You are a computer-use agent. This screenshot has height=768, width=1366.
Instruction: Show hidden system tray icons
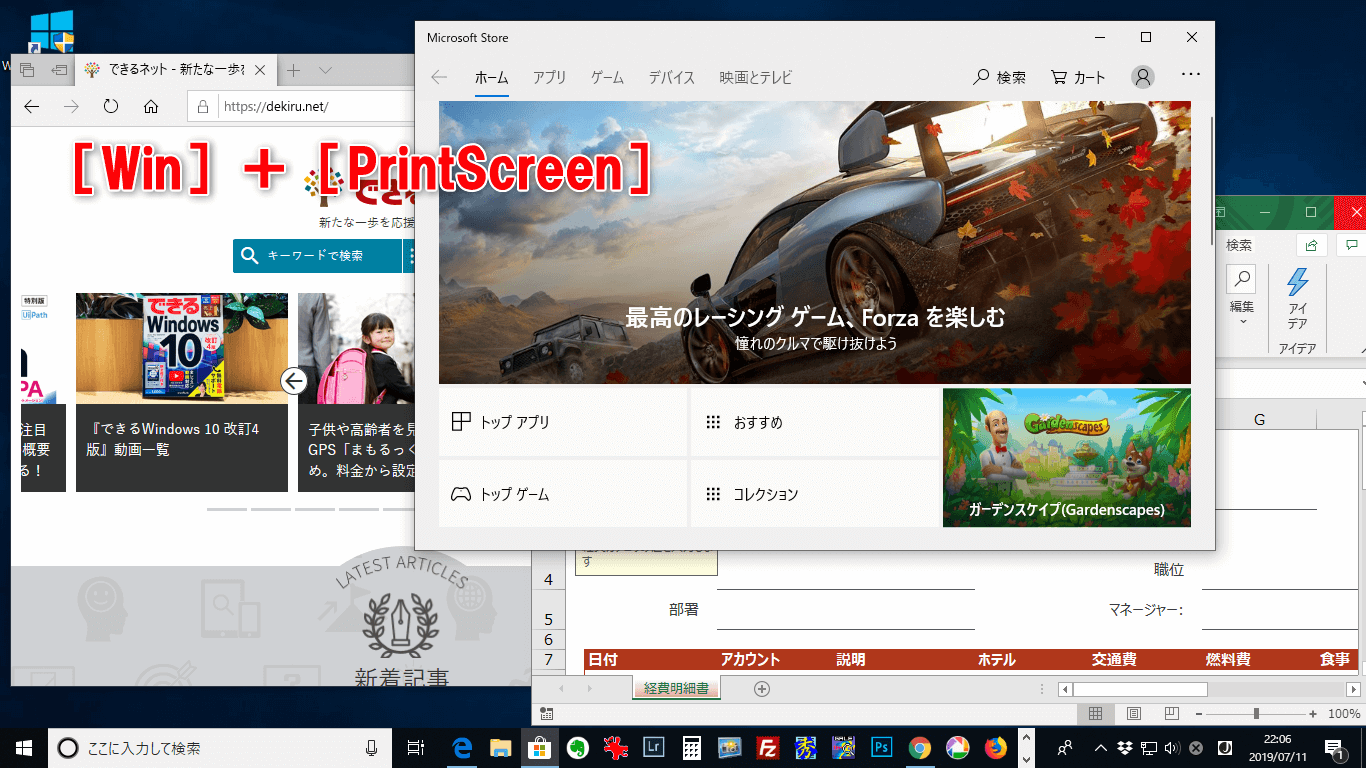[x=1101, y=747]
